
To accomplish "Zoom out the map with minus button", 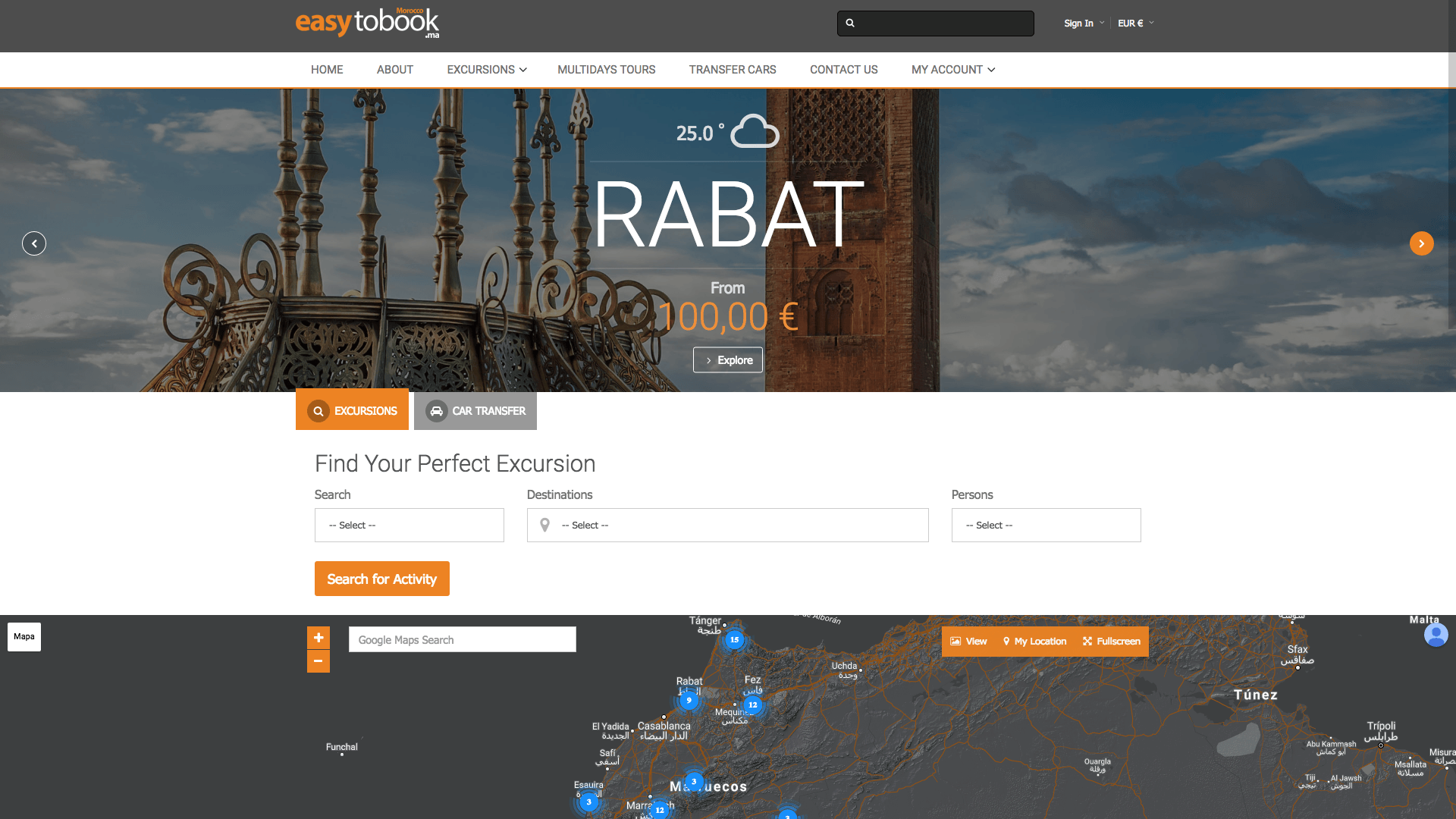I will (318, 661).
